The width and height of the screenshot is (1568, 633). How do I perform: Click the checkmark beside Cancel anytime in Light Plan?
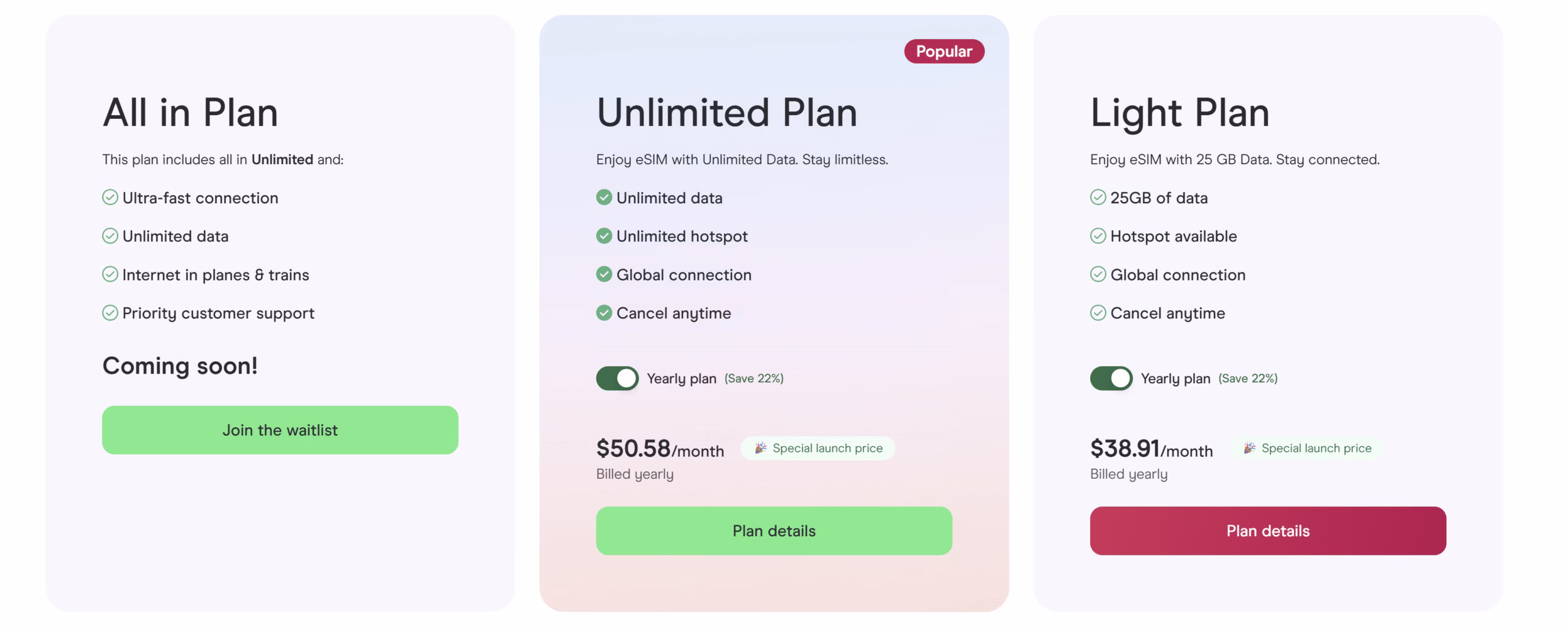[1098, 313]
